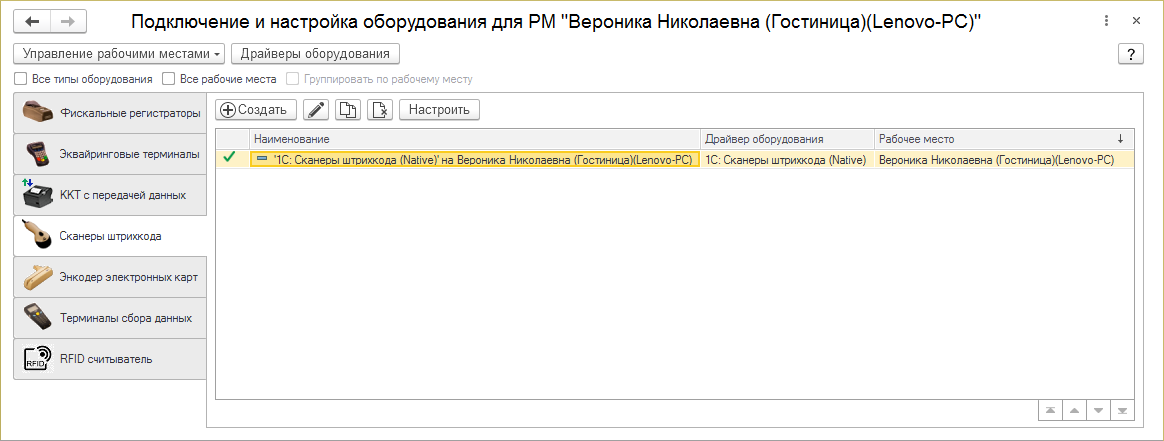The image size is (1164, 441).
Task: Close the equipment setup window
Action: coord(1137,22)
